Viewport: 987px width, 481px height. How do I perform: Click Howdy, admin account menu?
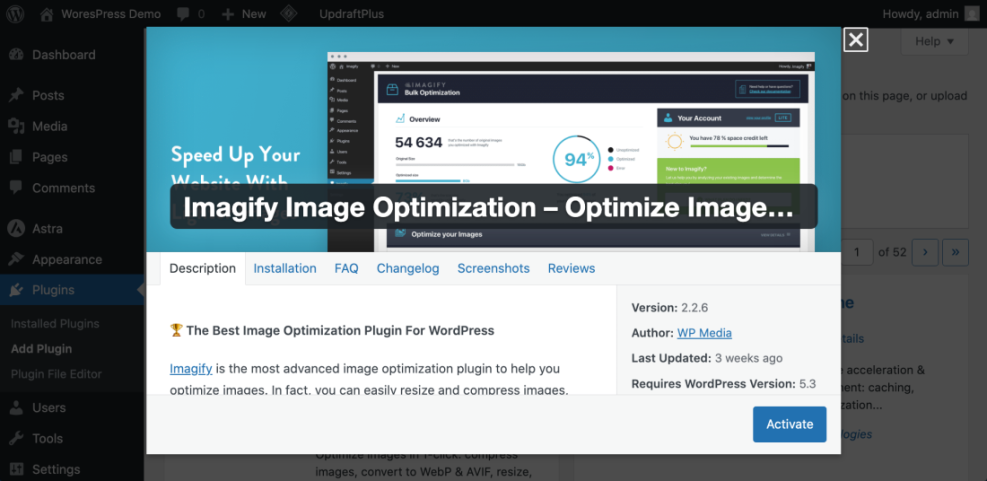[x=920, y=14]
